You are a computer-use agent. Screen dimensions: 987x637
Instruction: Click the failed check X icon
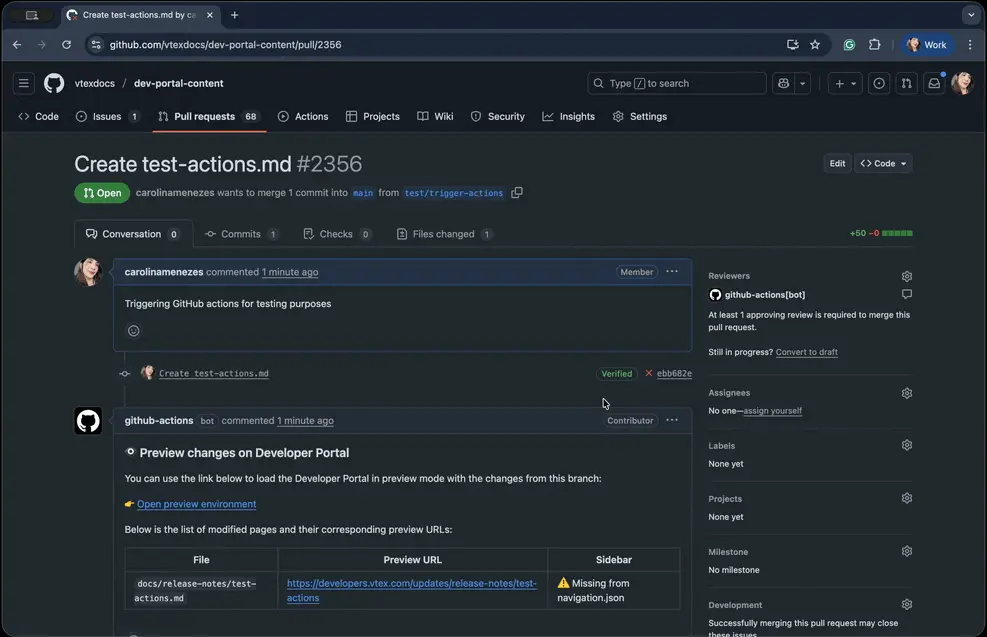click(648, 373)
